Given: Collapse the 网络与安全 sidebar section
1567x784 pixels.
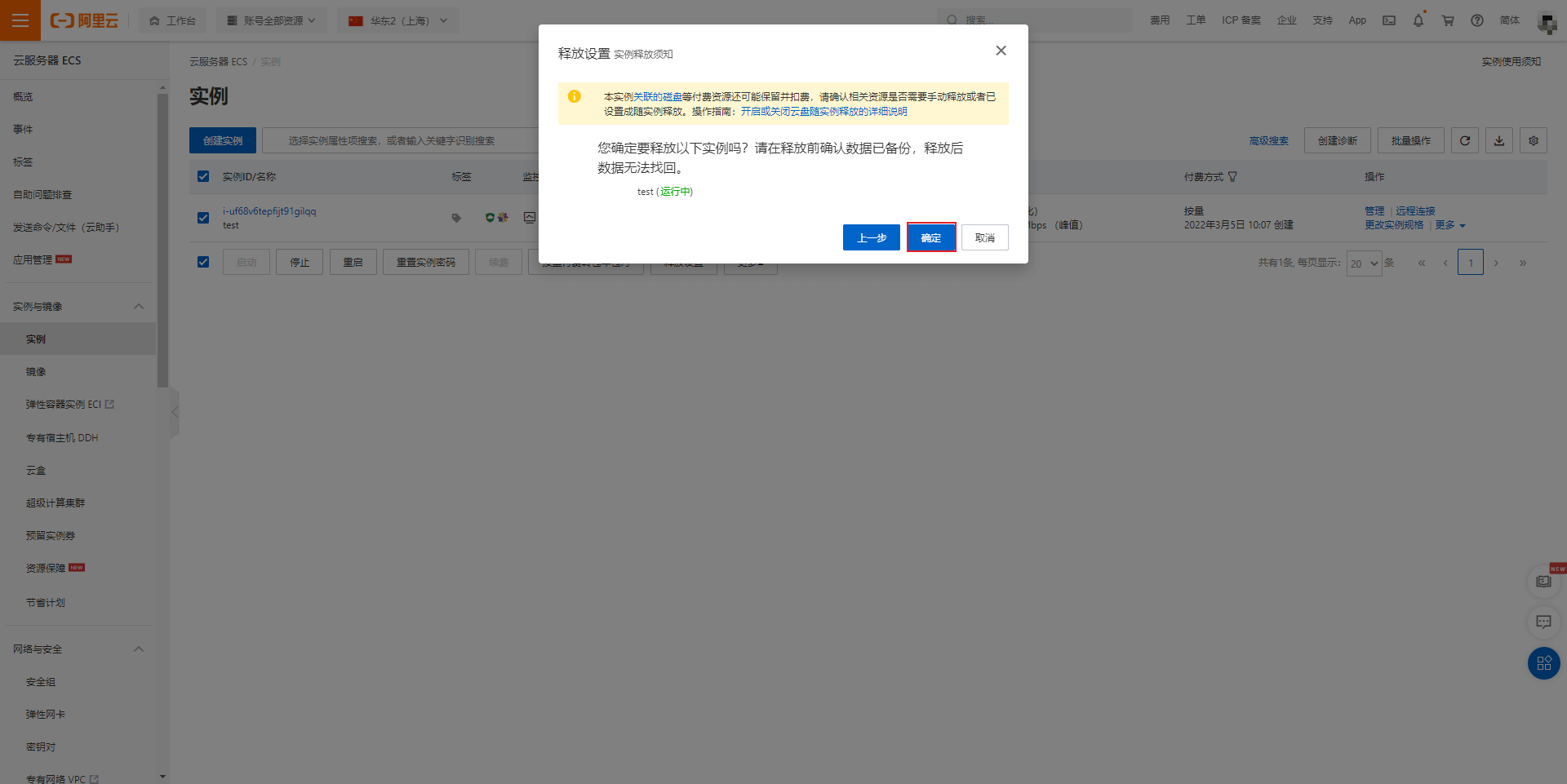Looking at the screenshot, I should coord(139,649).
